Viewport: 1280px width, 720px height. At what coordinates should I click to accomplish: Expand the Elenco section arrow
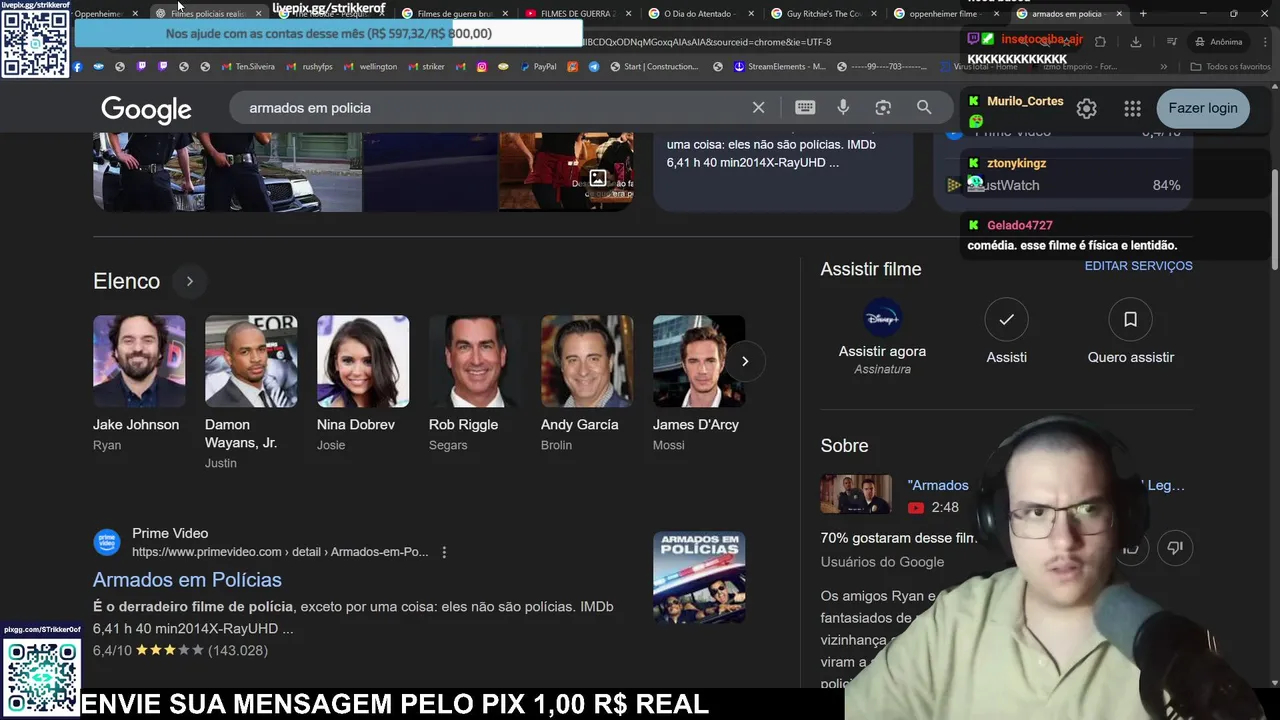coord(189,281)
